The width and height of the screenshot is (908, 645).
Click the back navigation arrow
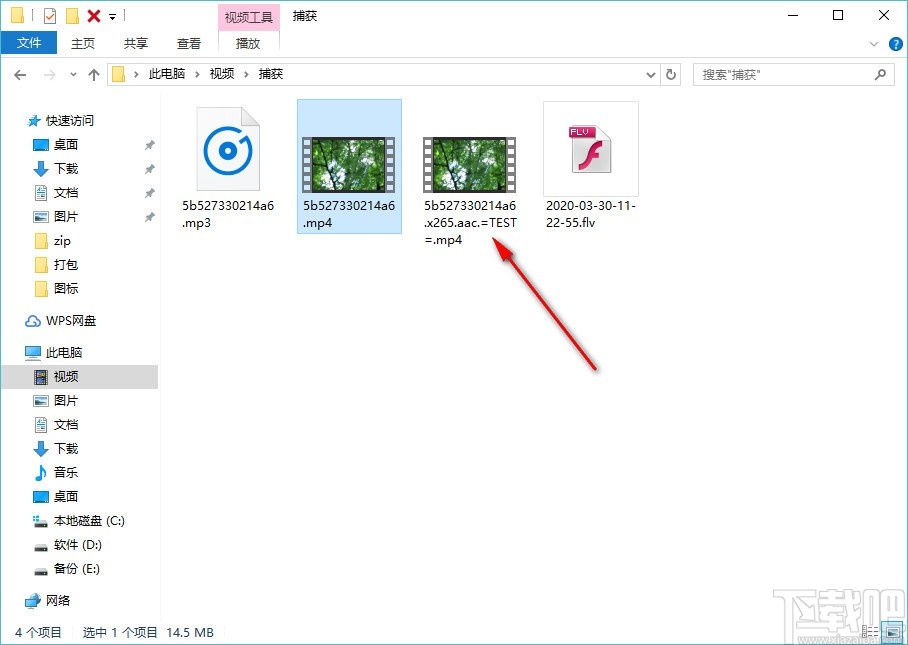point(20,73)
